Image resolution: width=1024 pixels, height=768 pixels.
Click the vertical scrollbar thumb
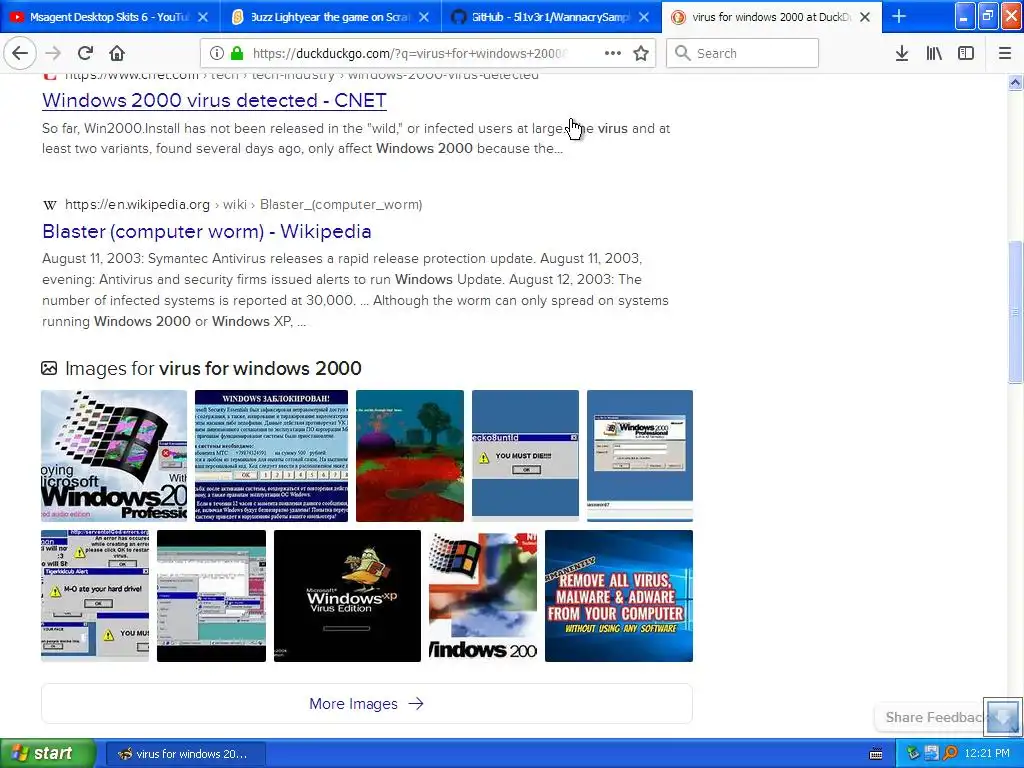coord(1015,312)
